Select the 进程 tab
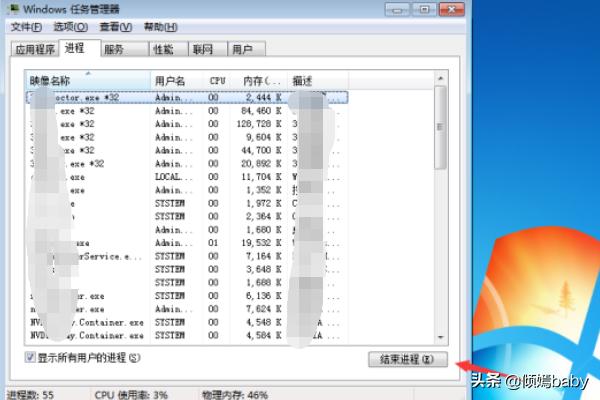The width and height of the screenshot is (600, 400). coord(80,48)
